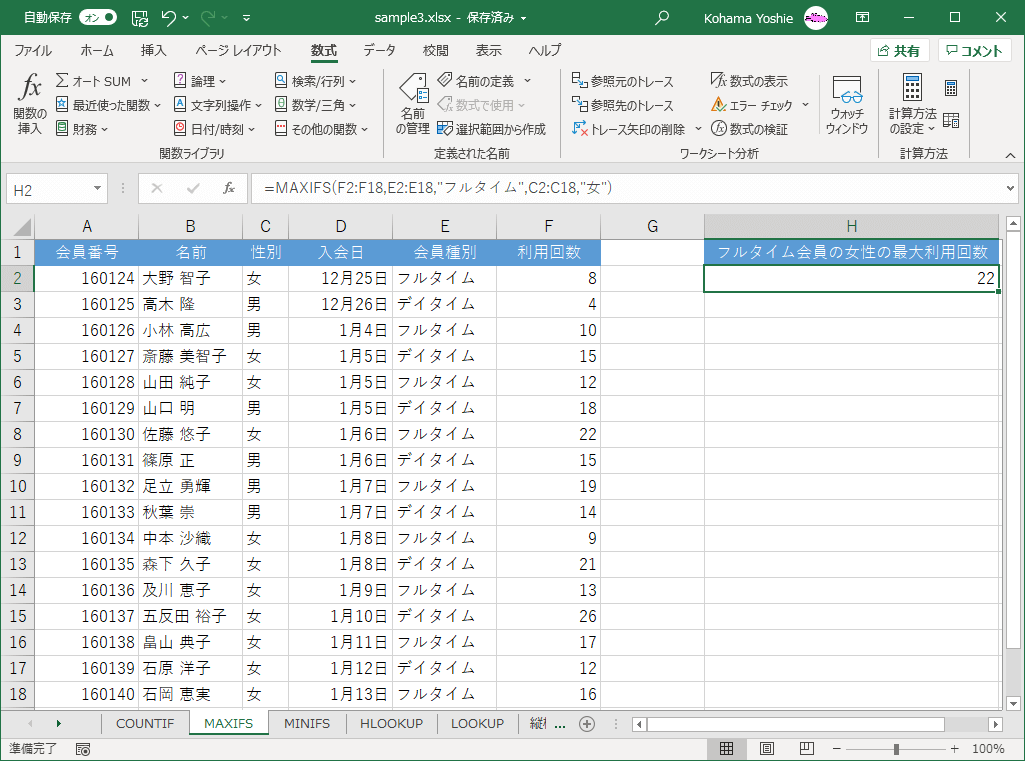The width and height of the screenshot is (1025, 761).
Task: Open Math & Trig (数学/三角) functions
Action: [x=315, y=105]
